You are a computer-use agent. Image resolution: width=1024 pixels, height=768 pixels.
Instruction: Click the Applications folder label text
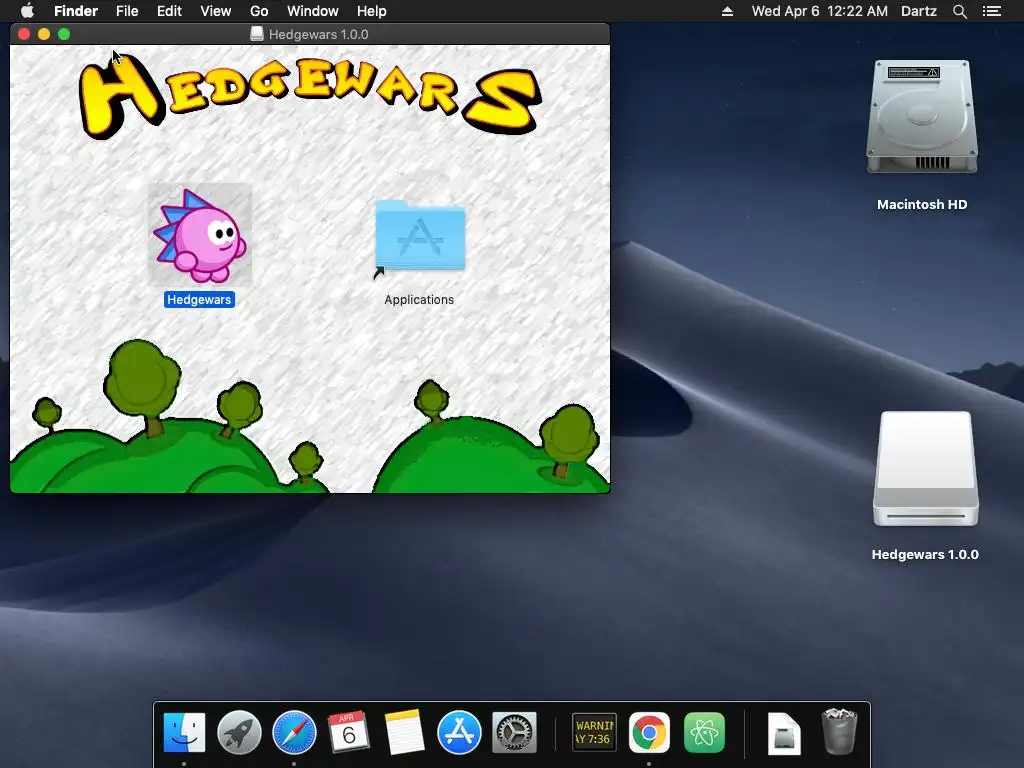(419, 300)
